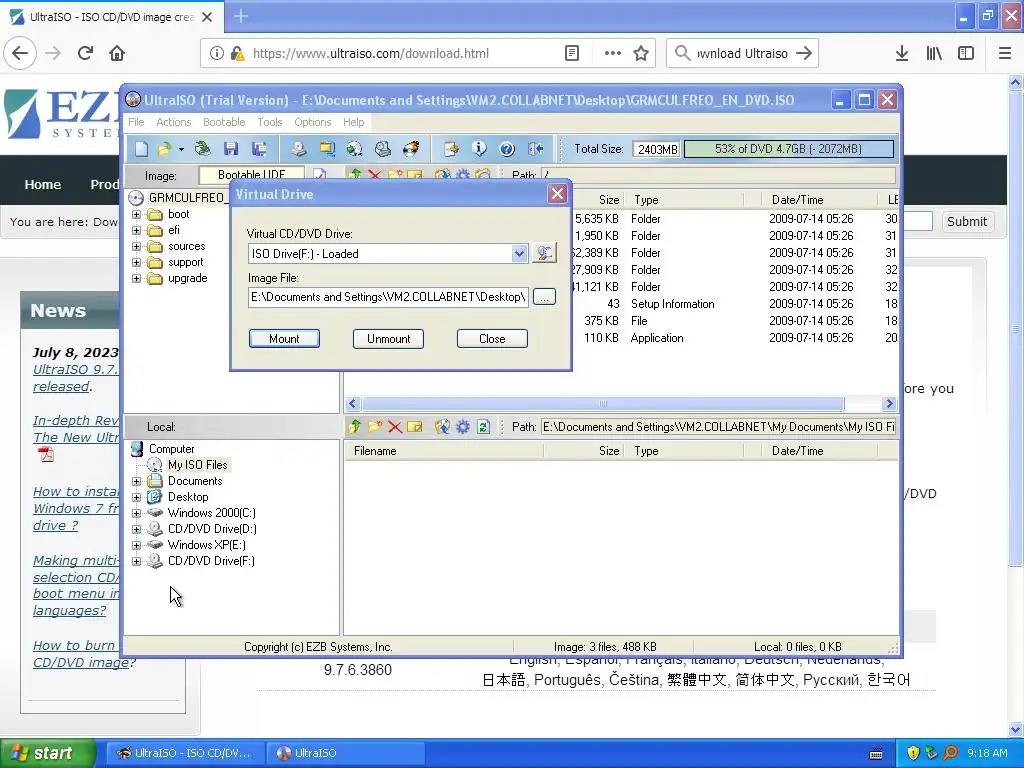Click Close button in Virtual Drive dialog
The height and width of the screenshot is (768, 1024).
pos(492,338)
